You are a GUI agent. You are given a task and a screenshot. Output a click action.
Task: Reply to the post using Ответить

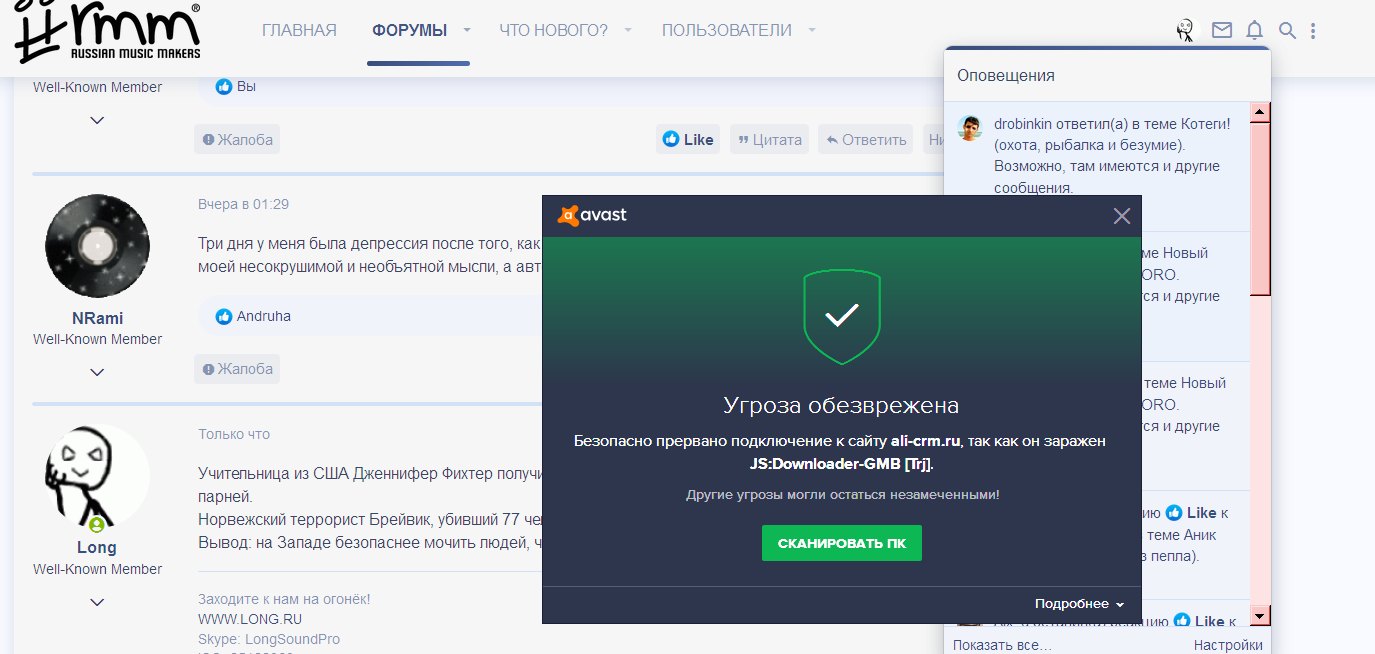866,139
